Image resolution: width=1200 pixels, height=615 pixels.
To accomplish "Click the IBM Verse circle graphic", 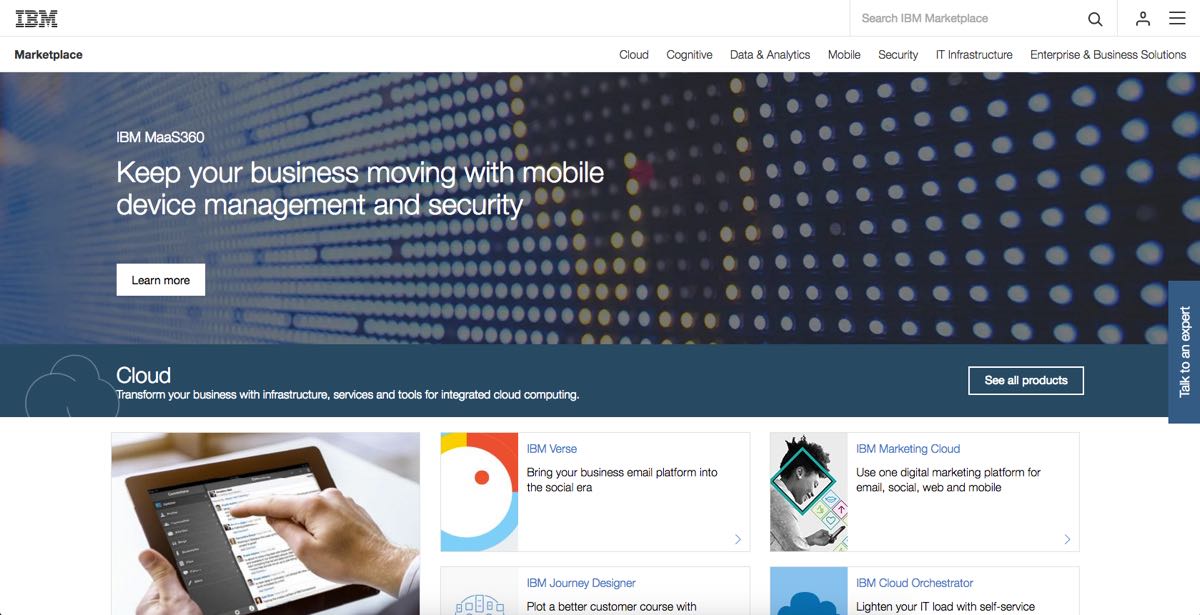I will click(480, 492).
